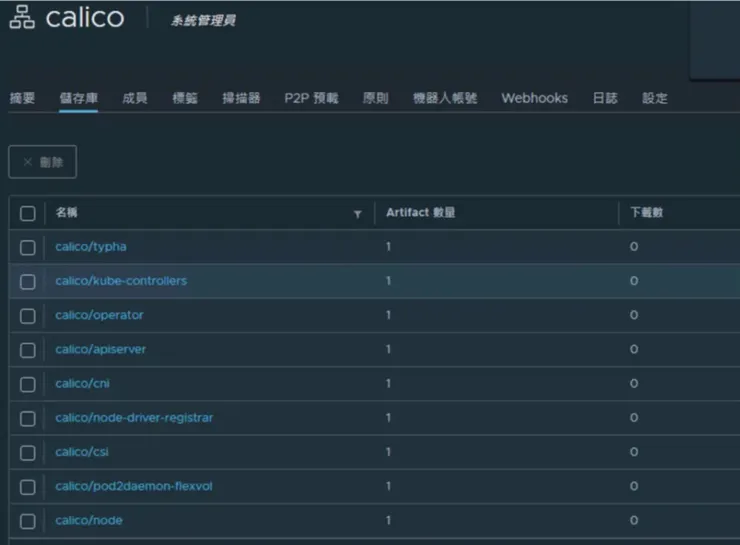
Task: Check the calico/csi row checkbox
Action: click(28, 453)
